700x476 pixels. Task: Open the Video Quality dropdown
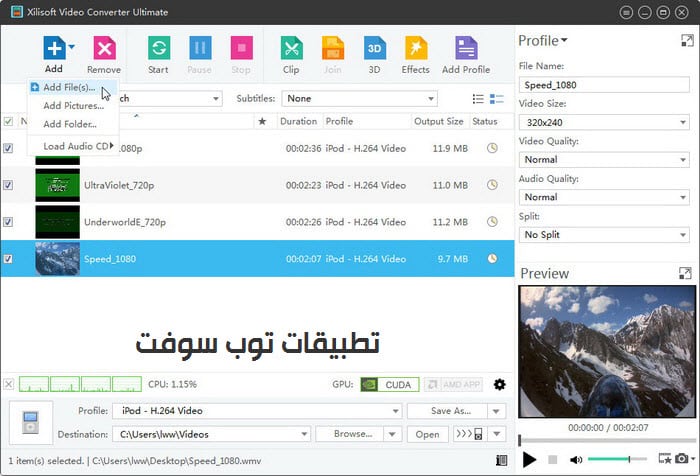604,160
